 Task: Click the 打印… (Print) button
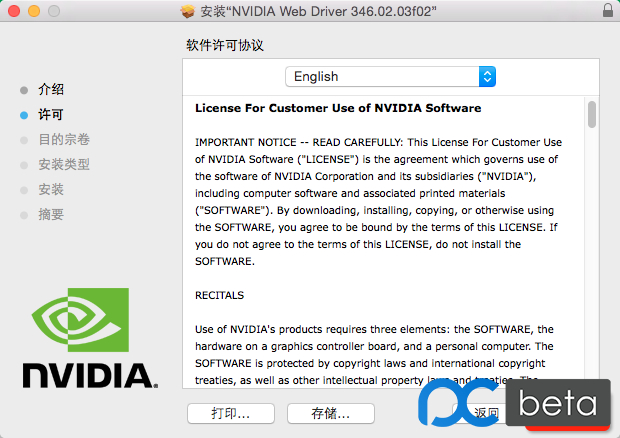231,413
